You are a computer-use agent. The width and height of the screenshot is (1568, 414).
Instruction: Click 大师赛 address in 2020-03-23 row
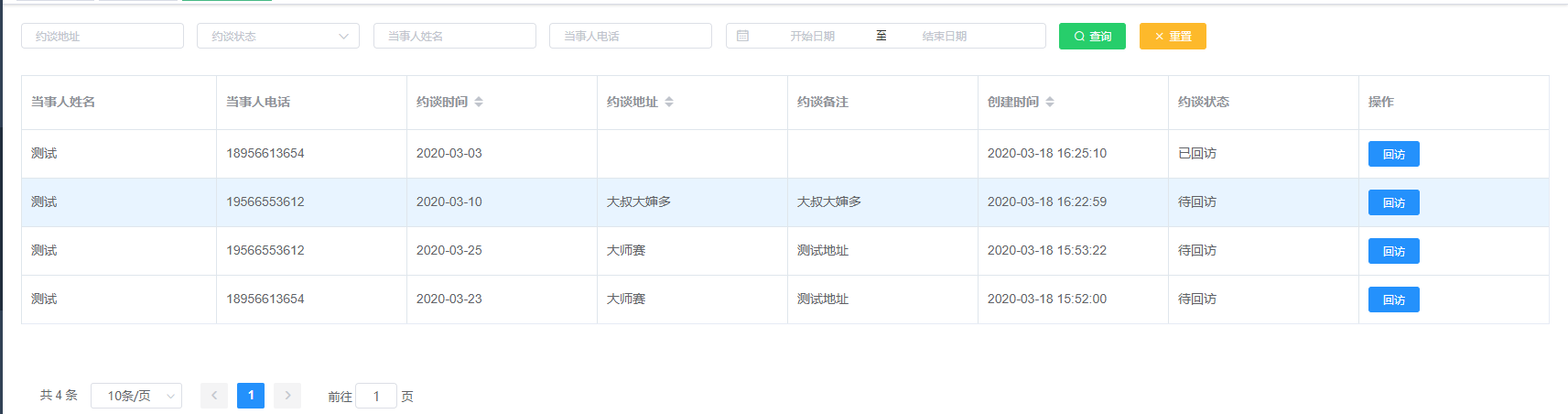tap(626, 299)
